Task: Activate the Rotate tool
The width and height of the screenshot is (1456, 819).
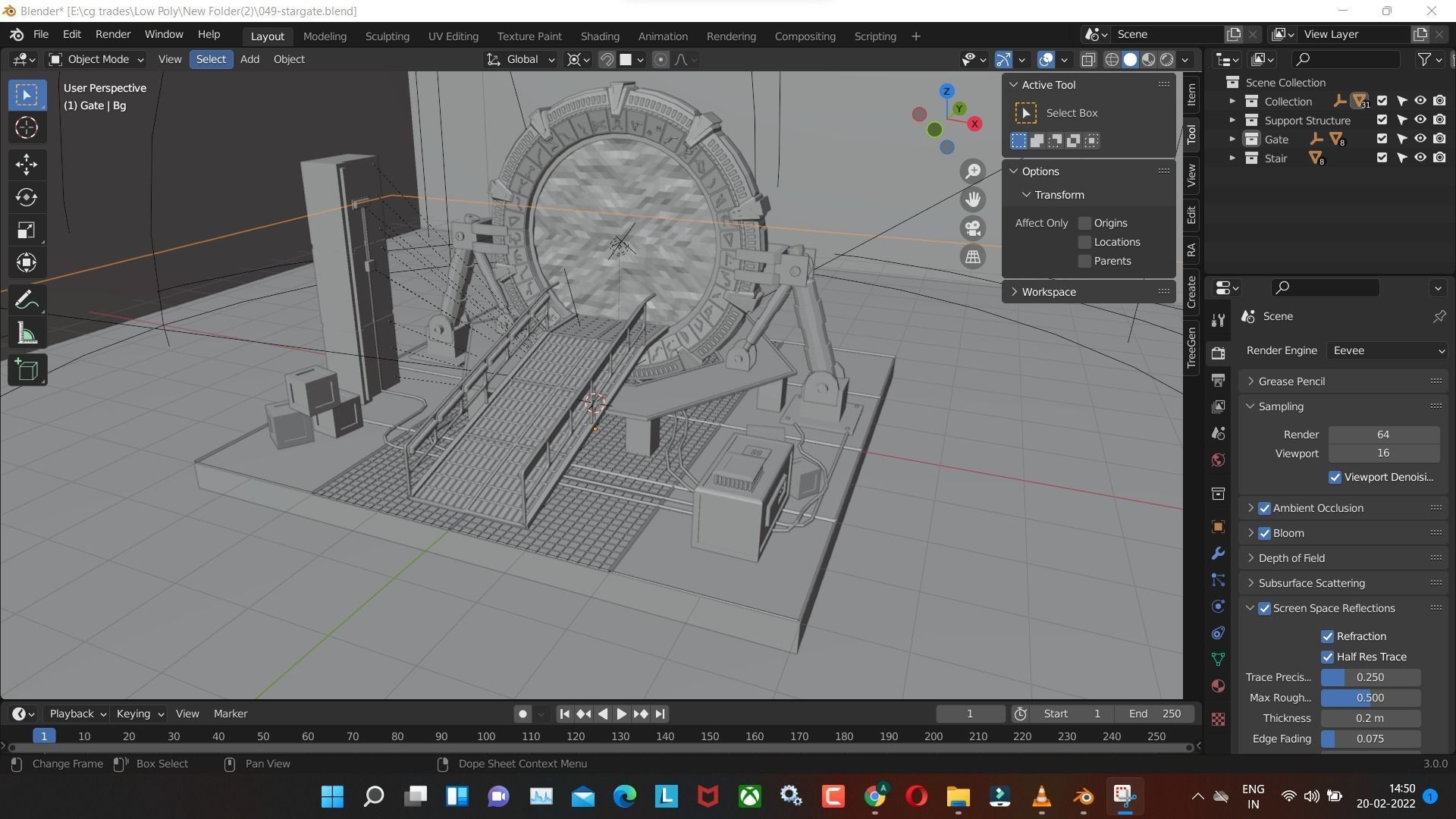Action: click(26, 198)
